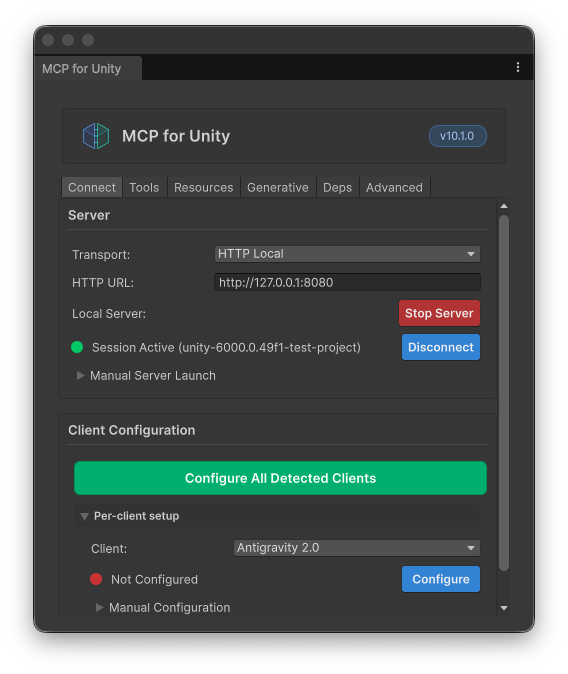The height and width of the screenshot is (674, 568).
Task: Configure the selected Antigravity 2.0 client
Action: 441,579
